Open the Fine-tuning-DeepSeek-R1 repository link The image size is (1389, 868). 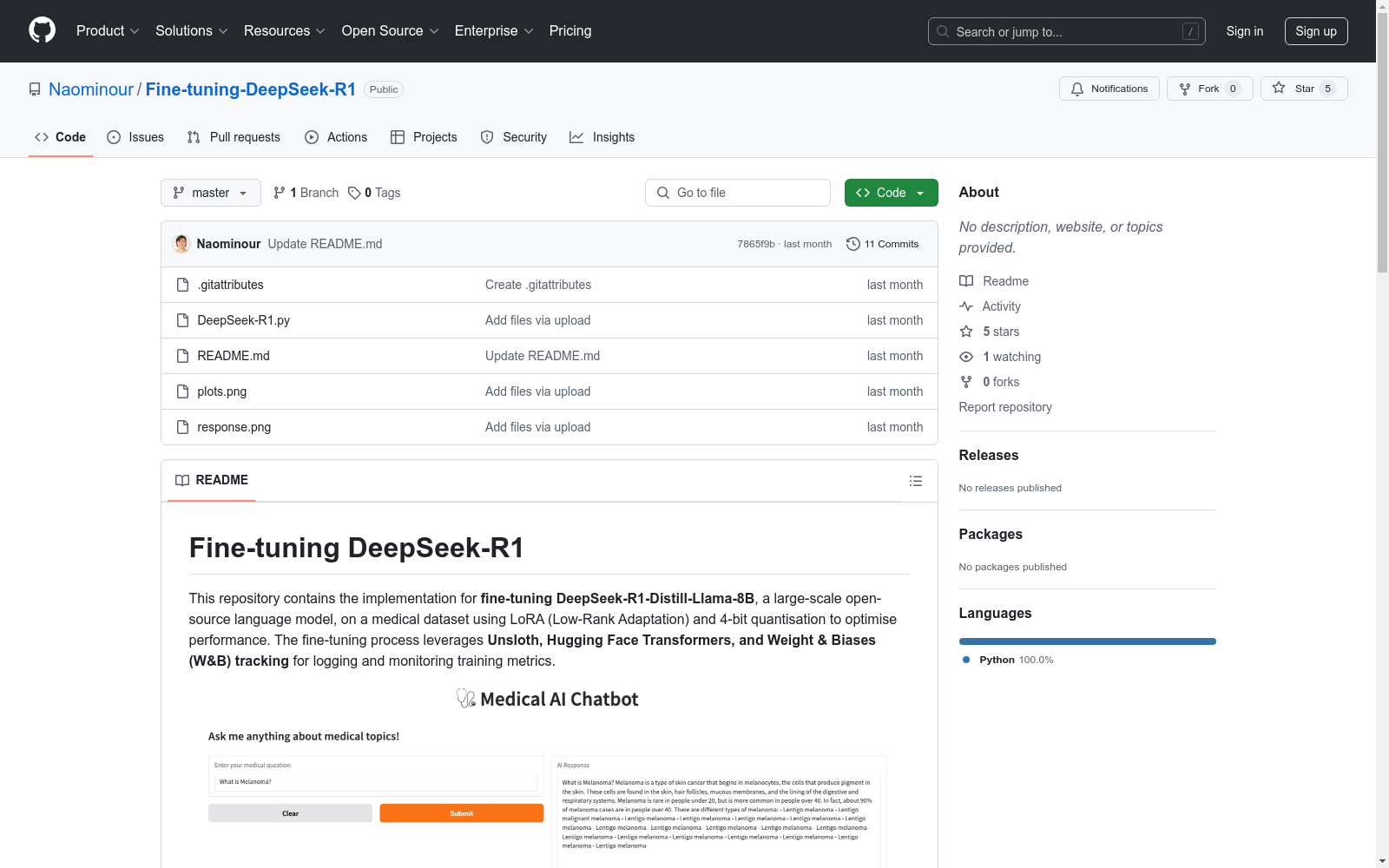(251, 89)
